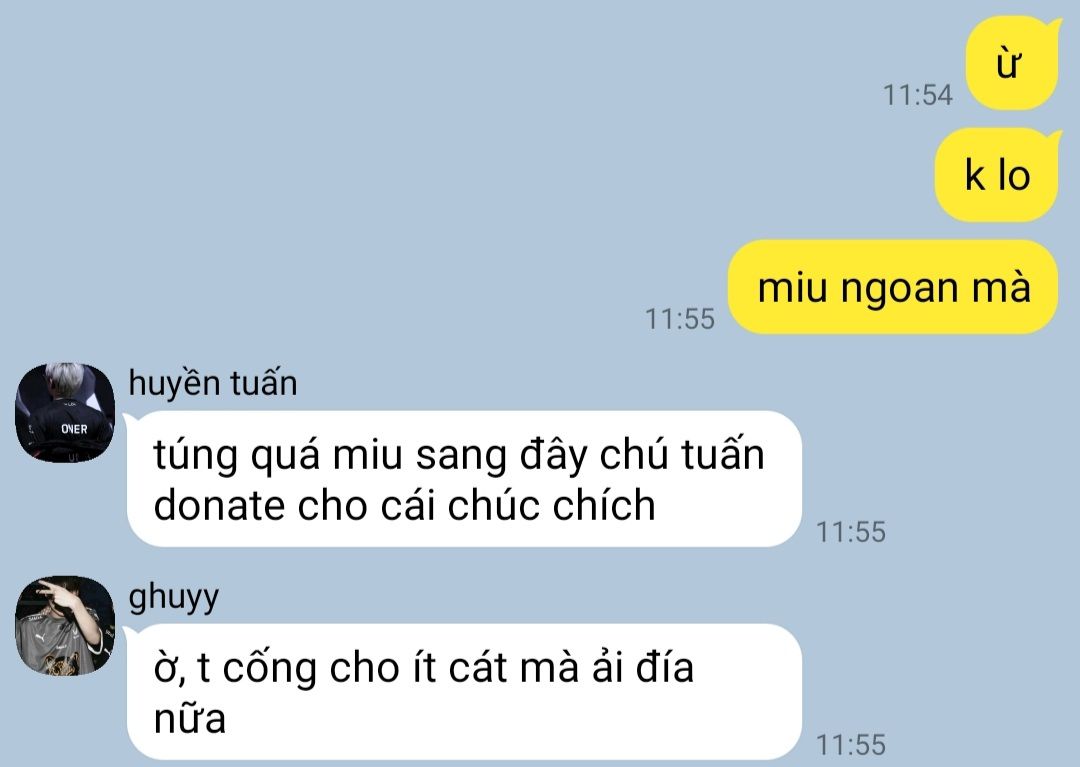Open huyền tuấn's profile avatar
Viewport: 1080px width, 767px height.
(65, 413)
